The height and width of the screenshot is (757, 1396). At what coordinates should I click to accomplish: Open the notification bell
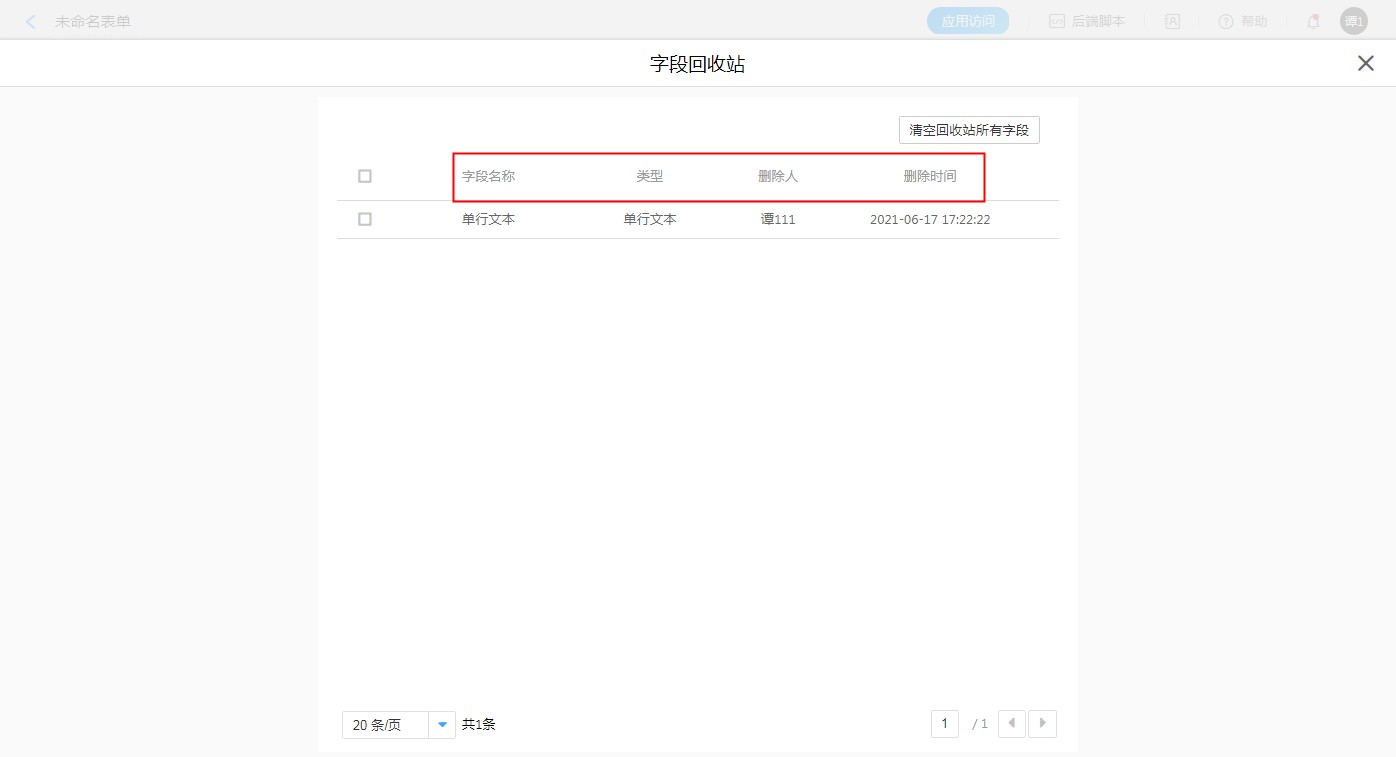1313,21
